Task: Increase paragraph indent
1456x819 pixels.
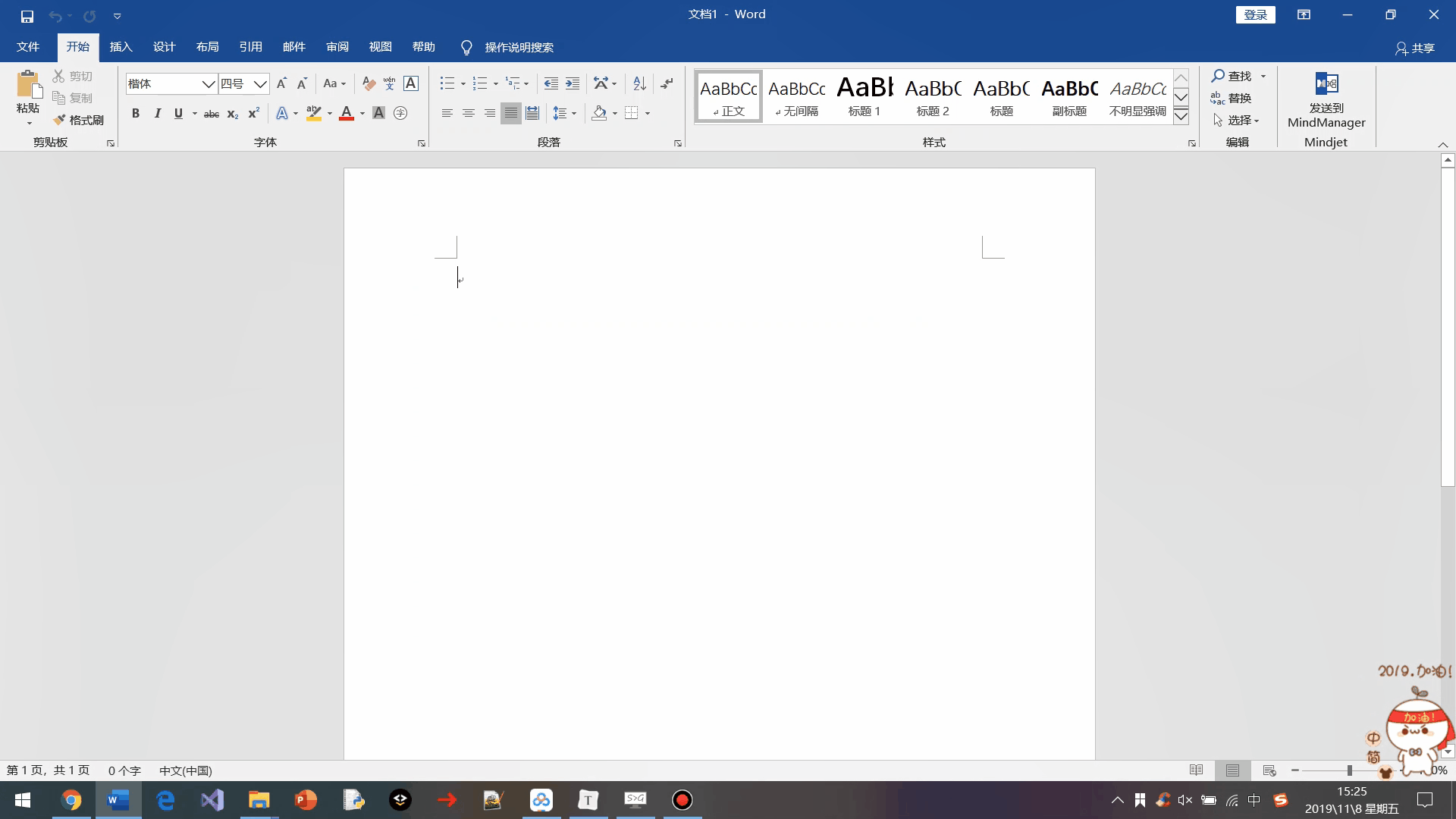Action: (573, 83)
